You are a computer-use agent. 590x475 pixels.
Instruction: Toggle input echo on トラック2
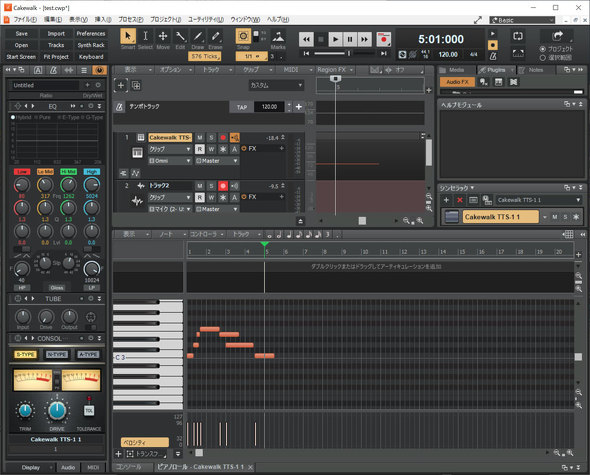click(x=234, y=186)
